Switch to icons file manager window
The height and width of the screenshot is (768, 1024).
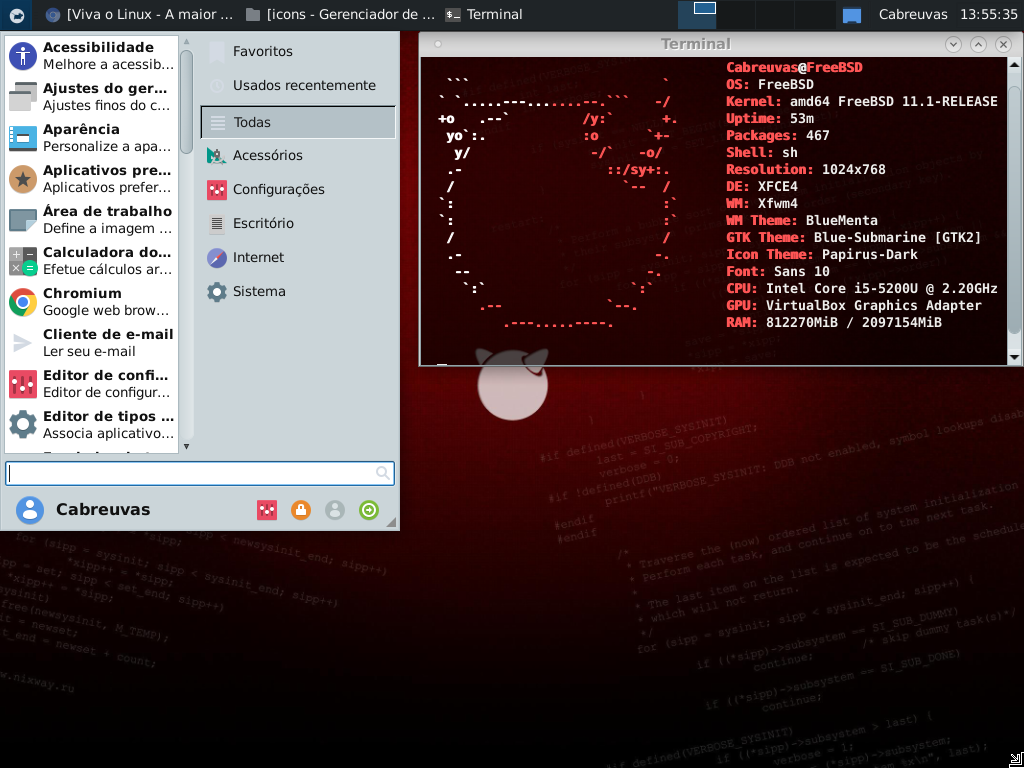341,14
